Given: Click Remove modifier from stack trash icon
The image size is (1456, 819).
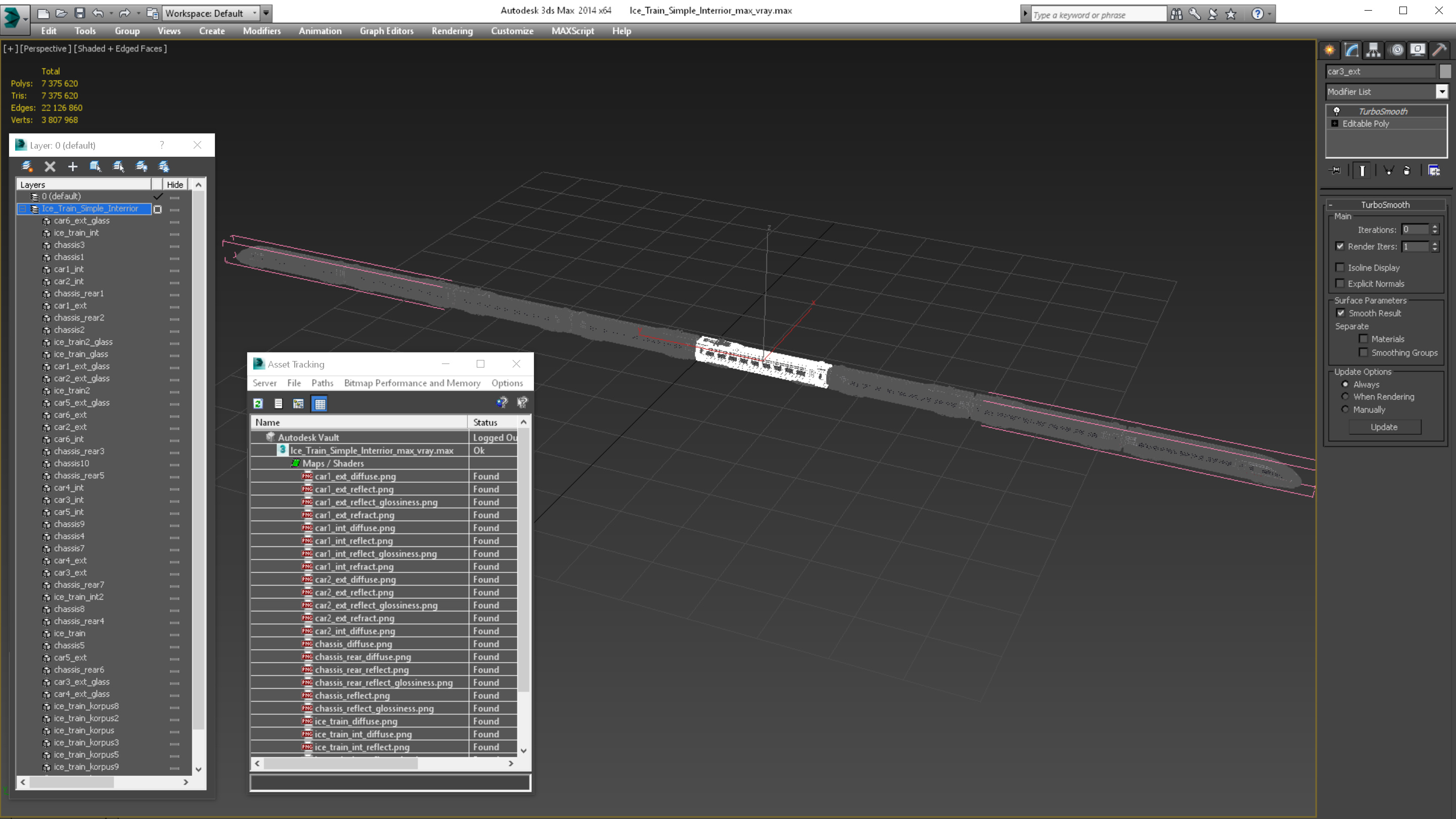Looking at the screenshot, I should (1407, 171).
